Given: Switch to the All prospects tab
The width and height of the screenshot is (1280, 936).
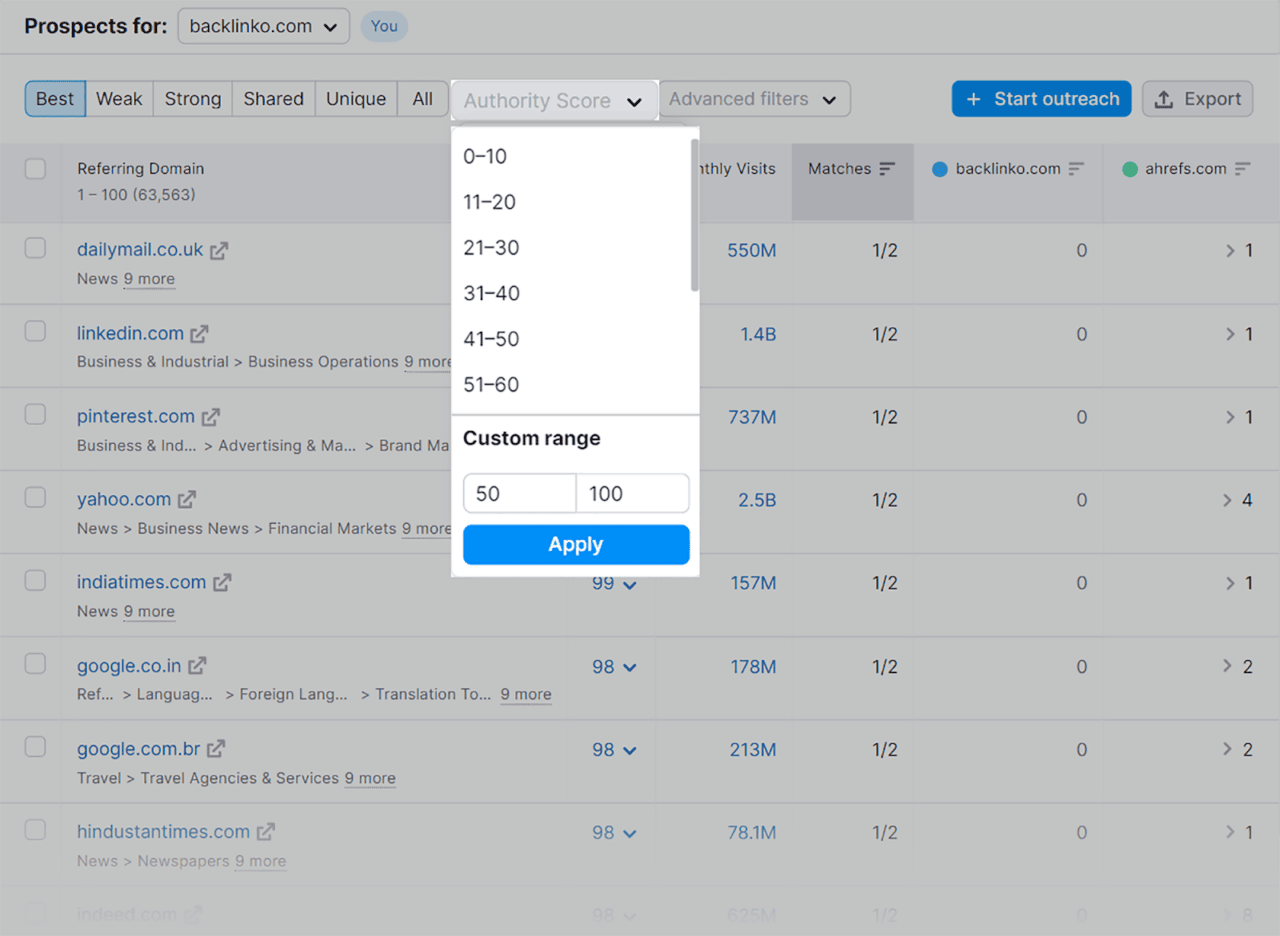Looking at the screenshot, I should (422, 98).
